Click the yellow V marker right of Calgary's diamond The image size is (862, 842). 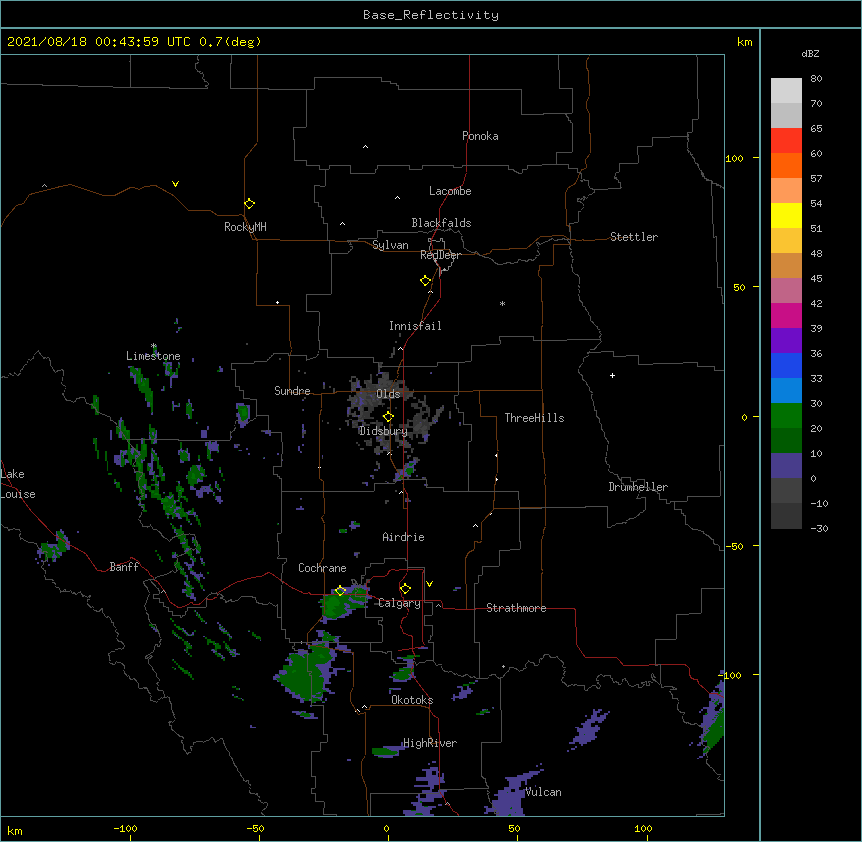click(429, 584)
